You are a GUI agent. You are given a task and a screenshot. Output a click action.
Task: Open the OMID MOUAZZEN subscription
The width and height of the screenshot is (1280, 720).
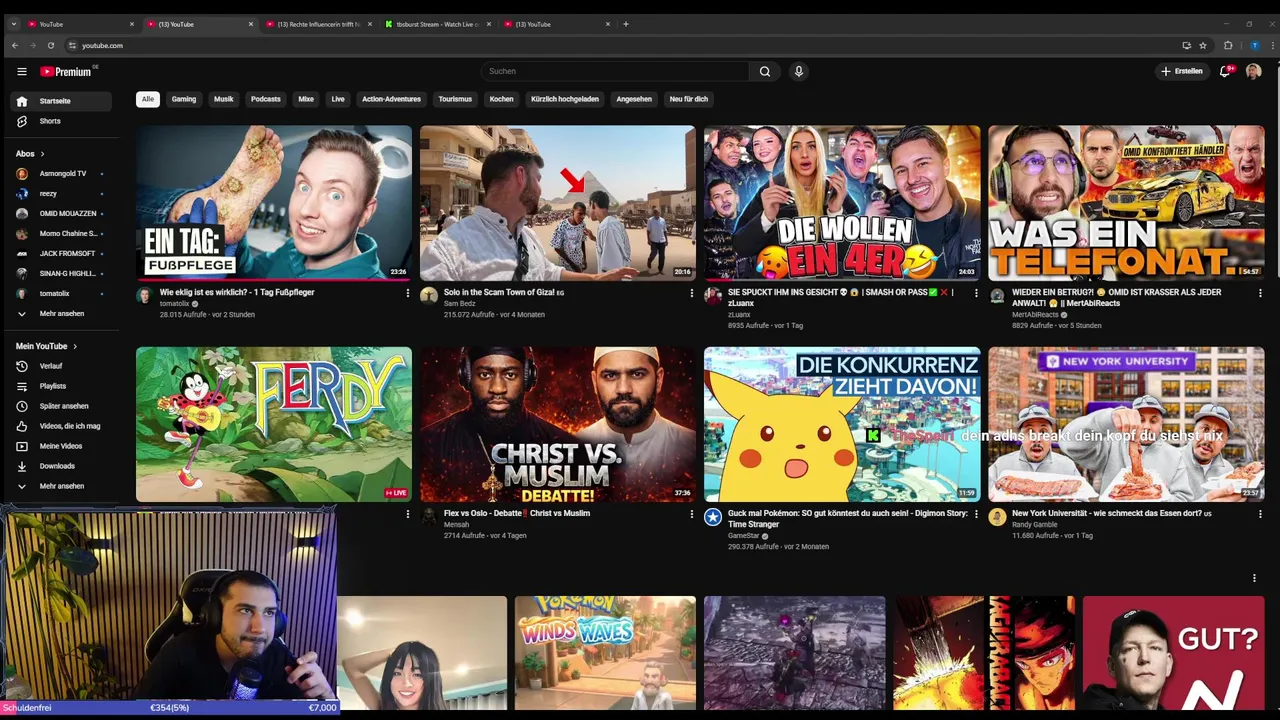click(60, 214)
